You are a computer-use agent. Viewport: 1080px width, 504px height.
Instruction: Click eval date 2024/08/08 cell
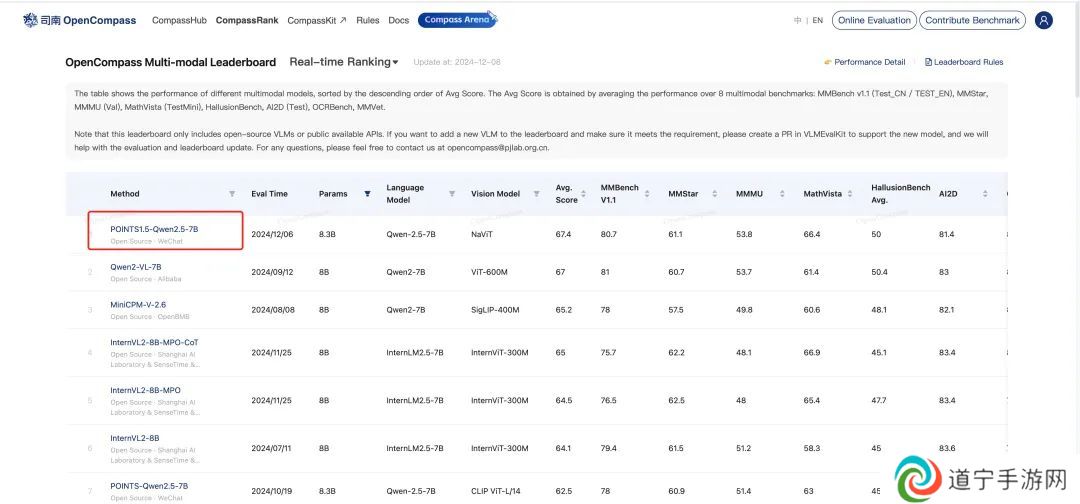point(273,311)
